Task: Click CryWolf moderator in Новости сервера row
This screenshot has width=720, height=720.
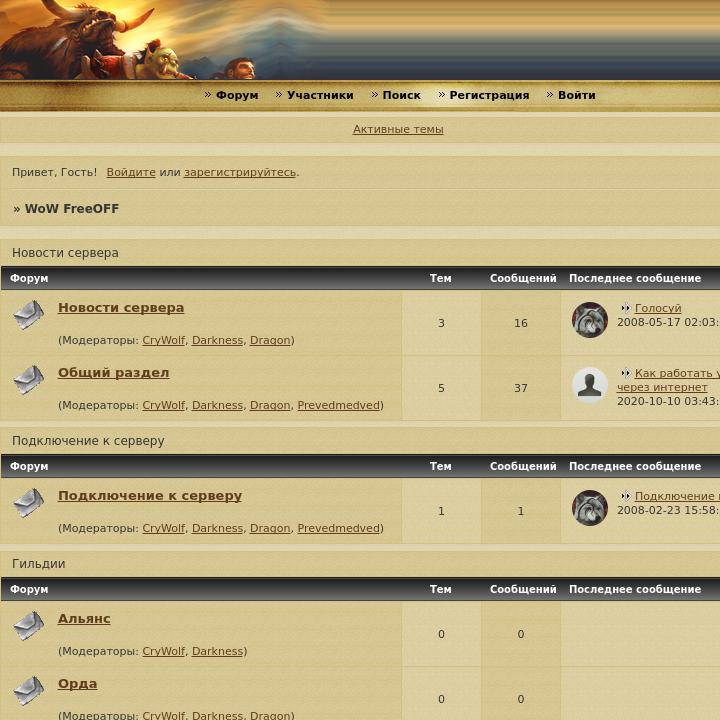Action: (x=163, y=340)
